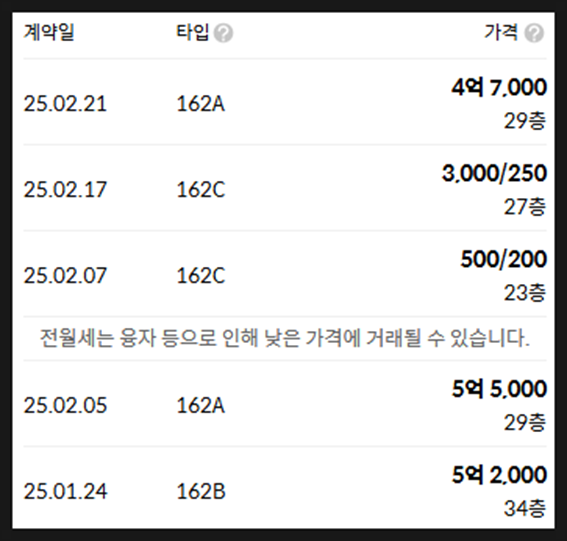The width and height of the screenshot is (567, 541).
Task: Click type 162A in the 25.02.21 row
Action: [201, 104]
